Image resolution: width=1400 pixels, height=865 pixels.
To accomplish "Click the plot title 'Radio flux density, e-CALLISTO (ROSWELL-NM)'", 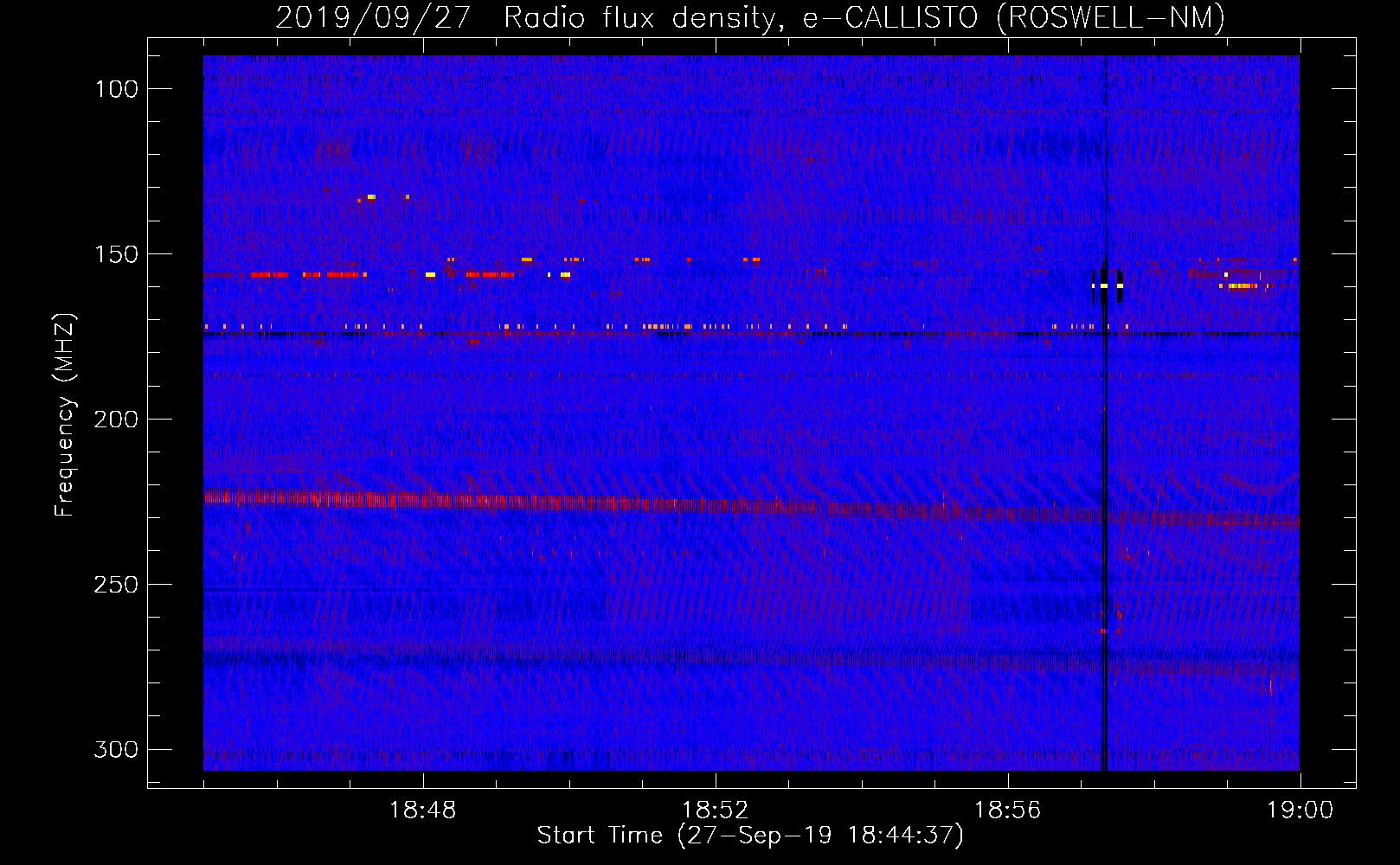I will (864, 17).
